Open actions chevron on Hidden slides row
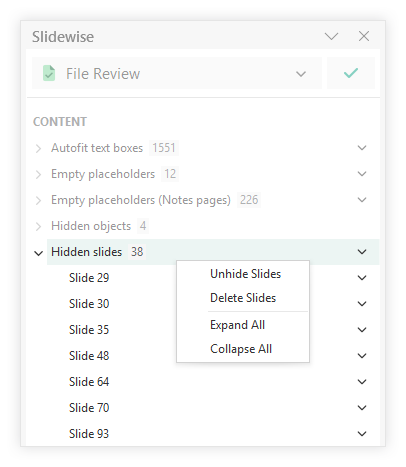Screen dimensions: 406x467 pyautogui.click(x=362, y=252)
